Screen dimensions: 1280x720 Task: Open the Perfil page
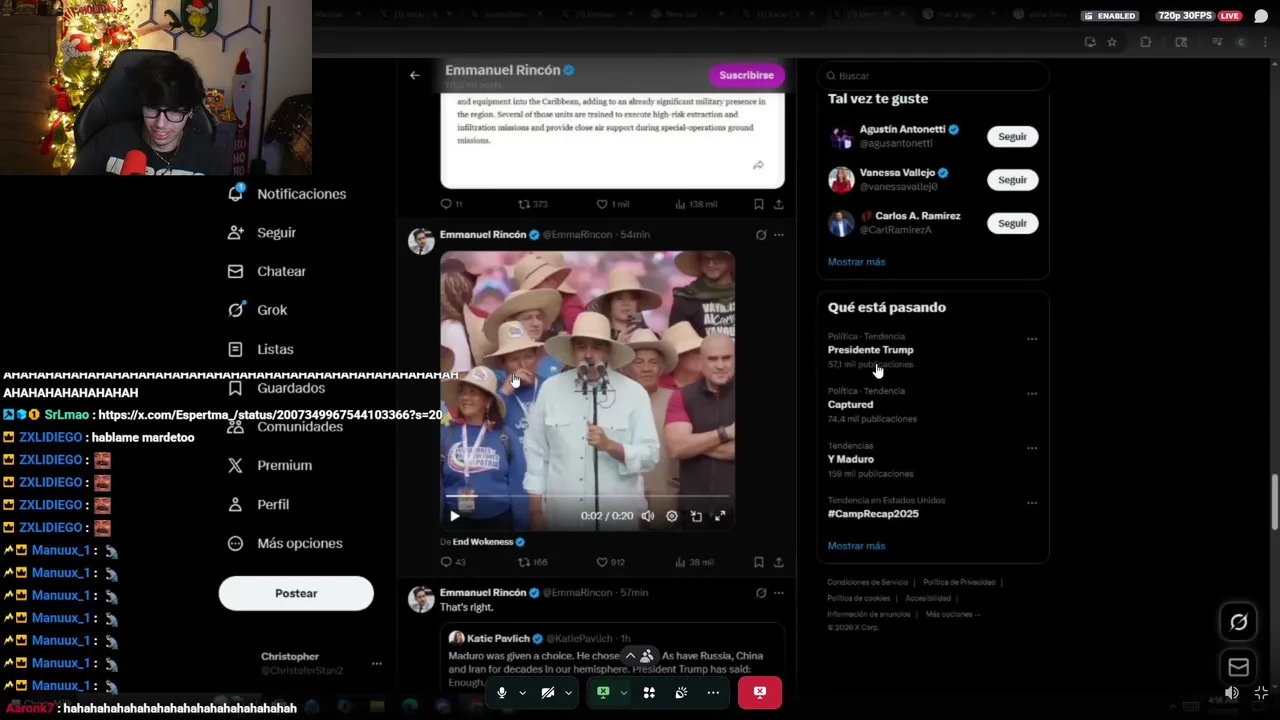[x=259, y=504]
